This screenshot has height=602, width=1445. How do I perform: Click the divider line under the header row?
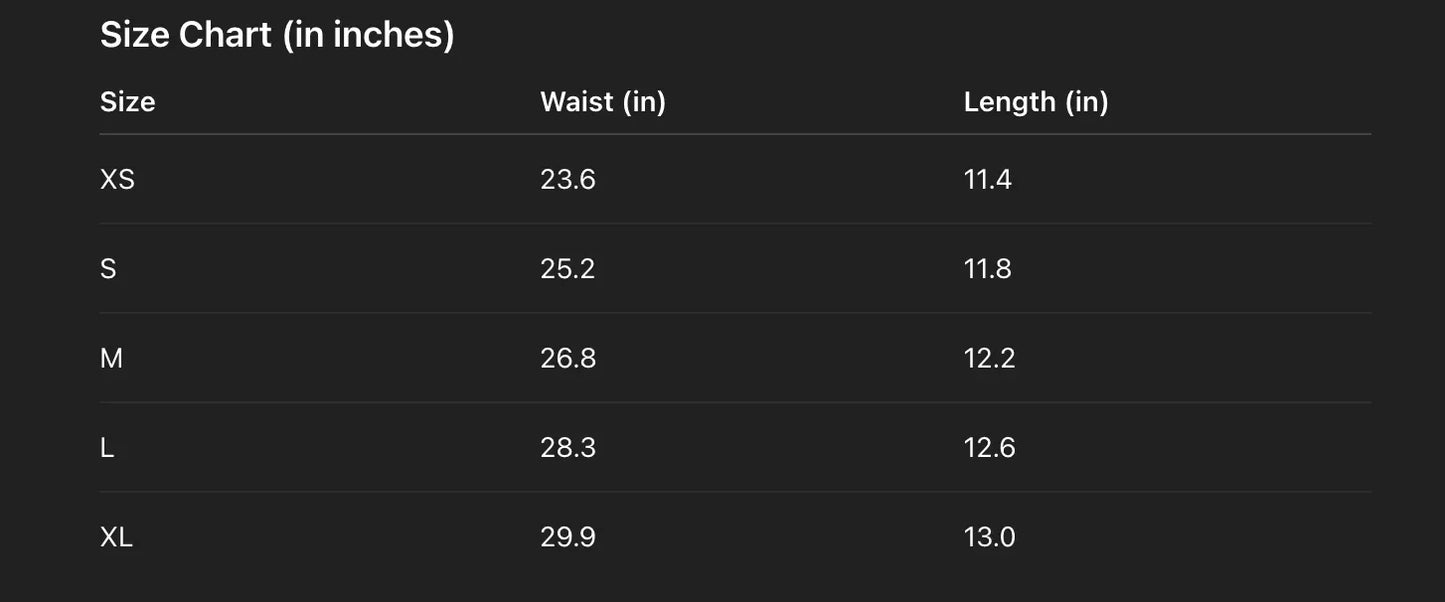735,134
